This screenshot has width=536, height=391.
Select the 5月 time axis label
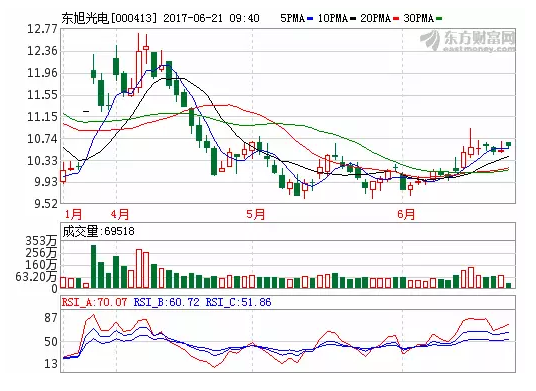[256, 214]
